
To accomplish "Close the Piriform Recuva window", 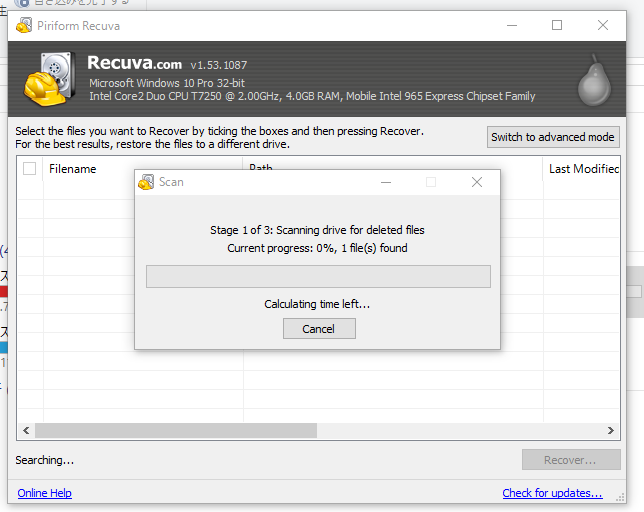I will tap(603, 25).
